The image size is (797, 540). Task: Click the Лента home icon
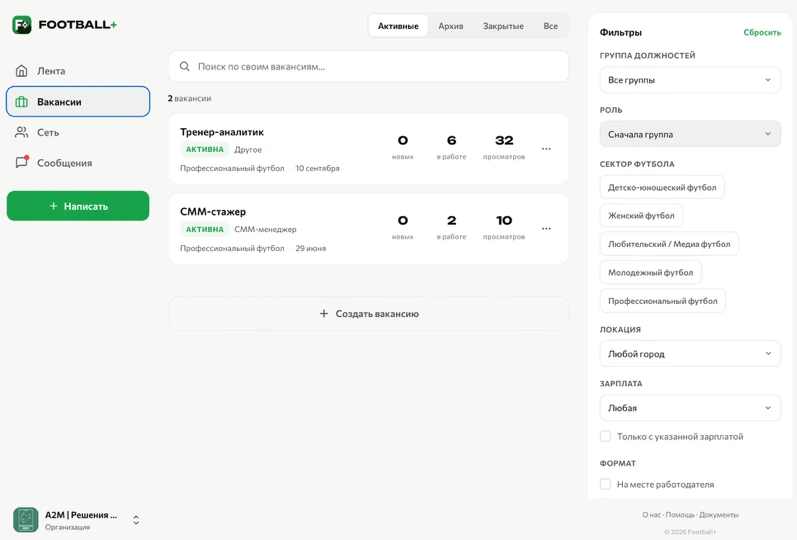[21, 71]
